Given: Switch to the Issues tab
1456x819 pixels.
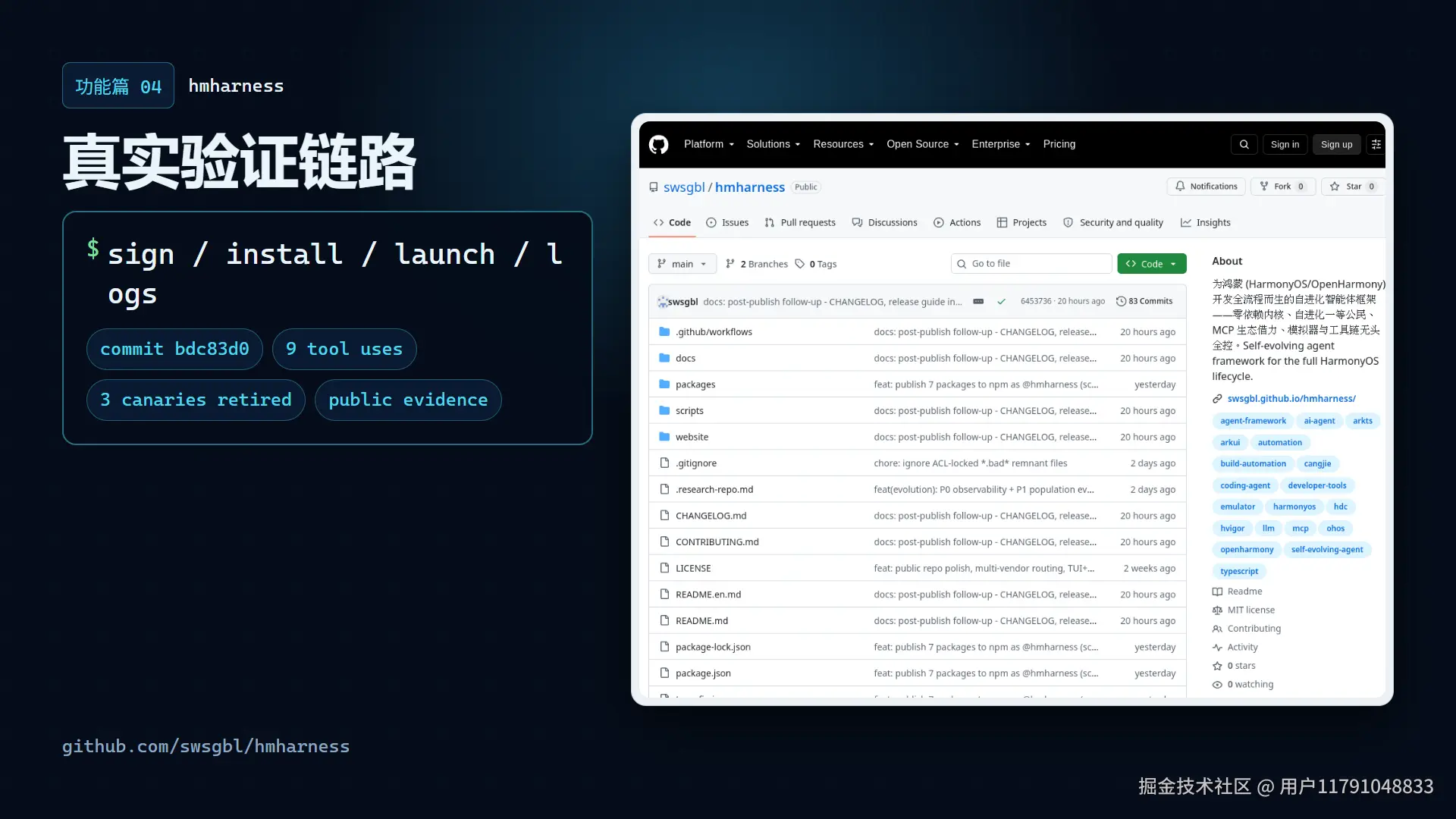Looking at the screenshot, I should 727,223.
